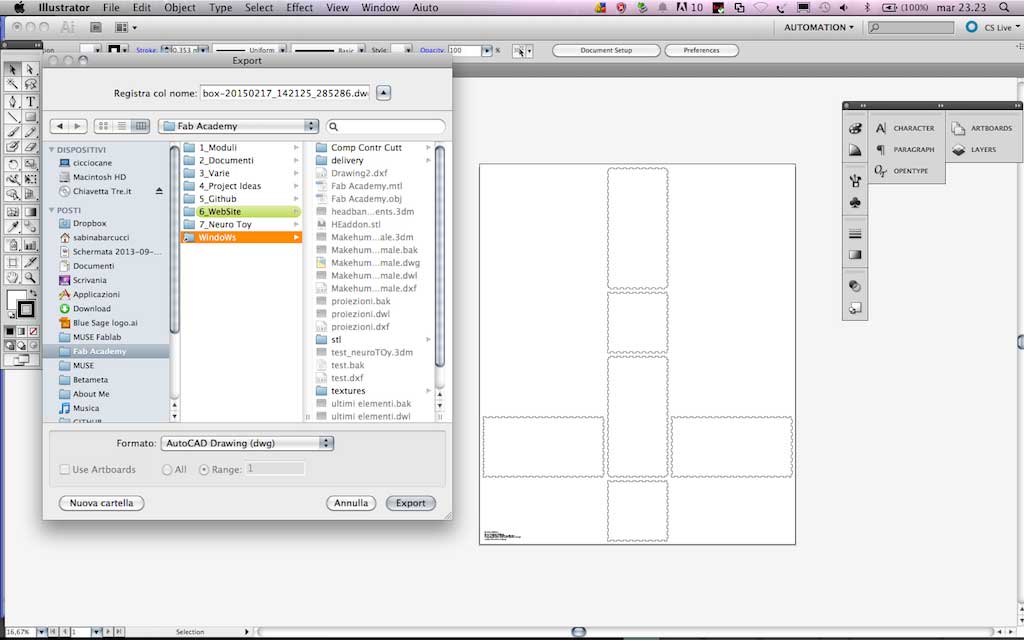Choose the All radio button
Screen dimensions: 1024x640
[167, 470]
